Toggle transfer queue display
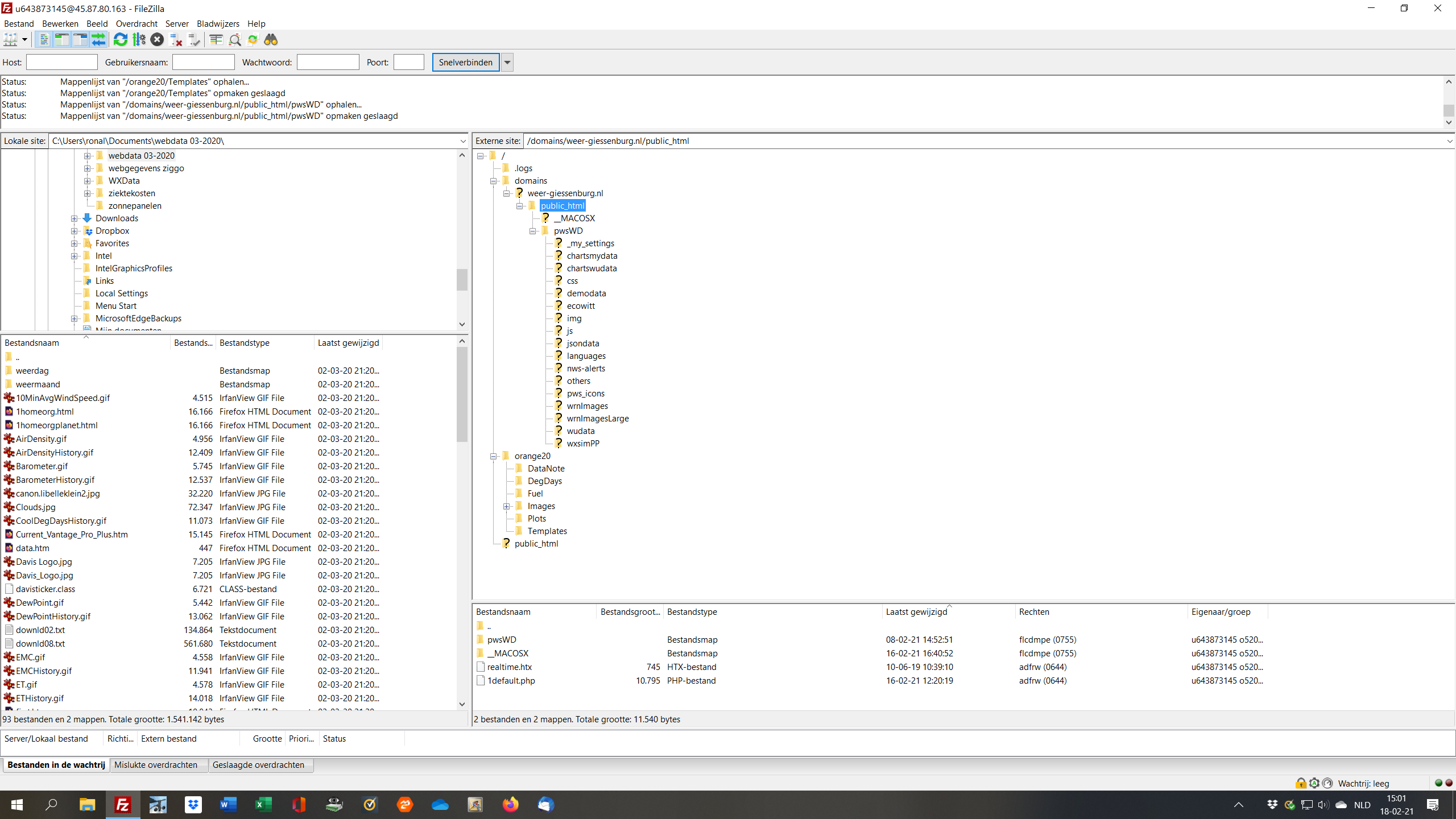The width and height of the screenshot is (1456, 819). point(98,40)
